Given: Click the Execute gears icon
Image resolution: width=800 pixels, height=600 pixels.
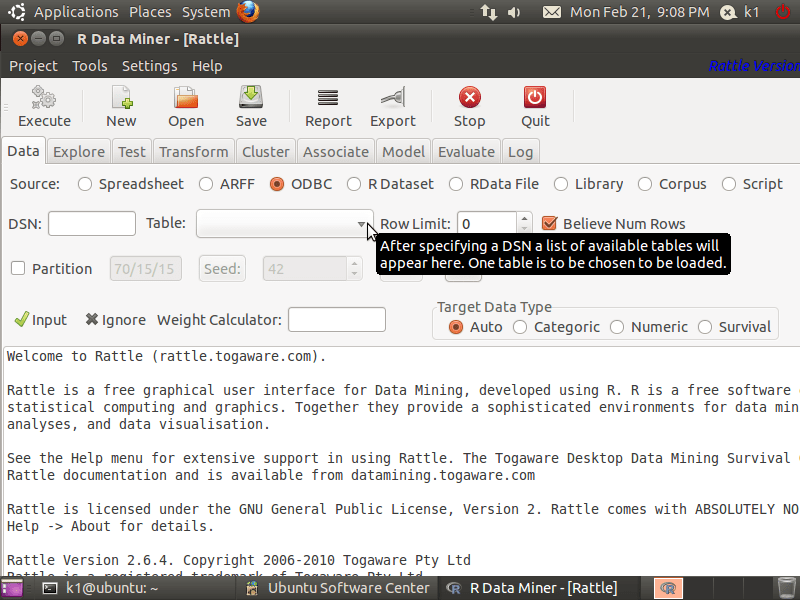Looking at the screenshot, I should tap(44, 98).
